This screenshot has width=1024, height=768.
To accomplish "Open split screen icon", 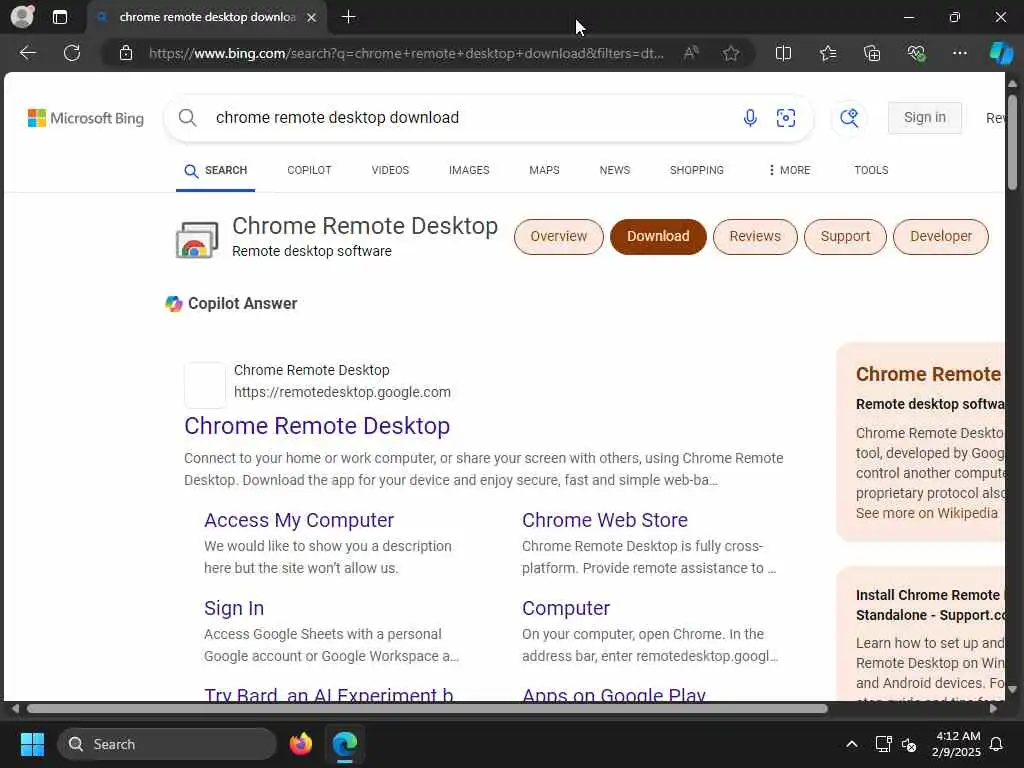I will pyautogui.click(x=783, y=53).
